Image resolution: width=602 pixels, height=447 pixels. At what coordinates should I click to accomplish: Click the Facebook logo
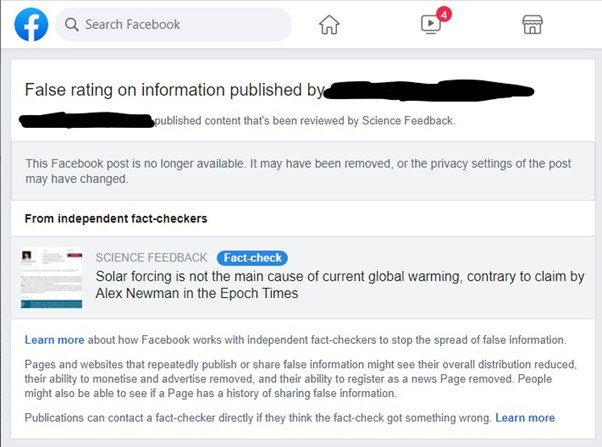(x=31, y=24)
